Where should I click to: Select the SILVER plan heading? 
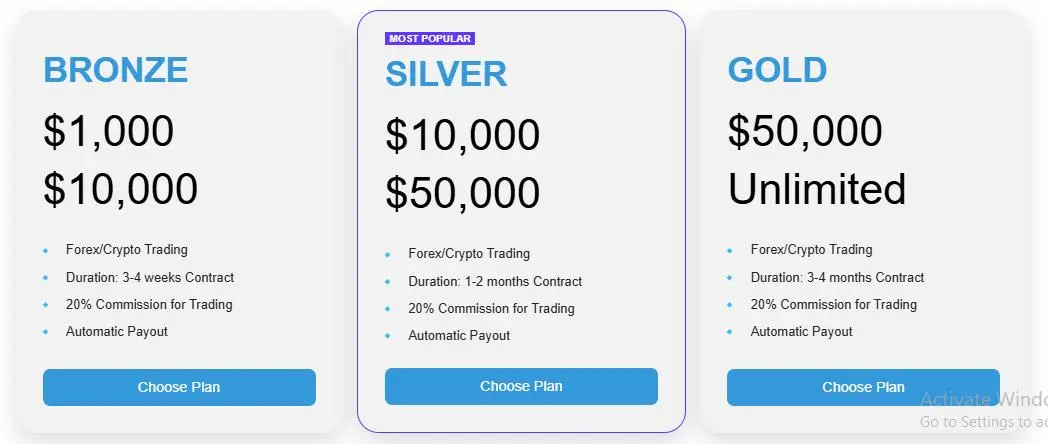tap(446, 74)
